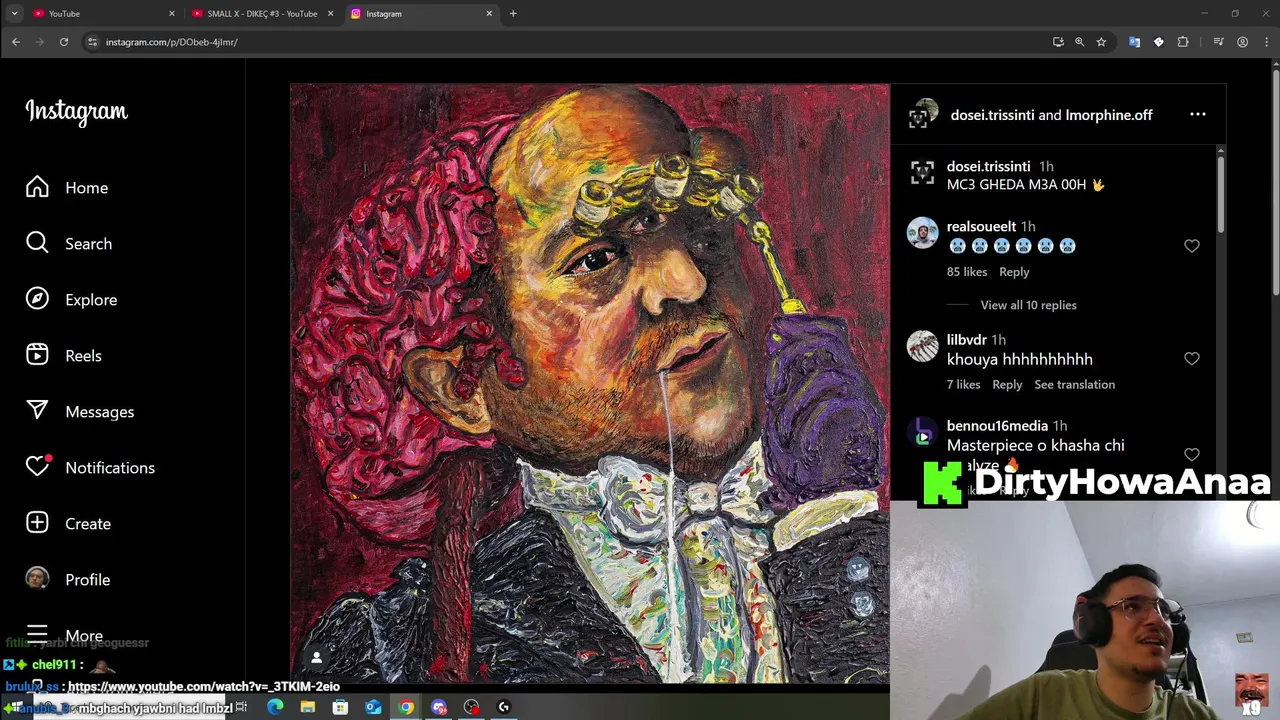Show tagged people icon on the painting
Viewport: 1280px width, 720px height.
coord(316,657)
